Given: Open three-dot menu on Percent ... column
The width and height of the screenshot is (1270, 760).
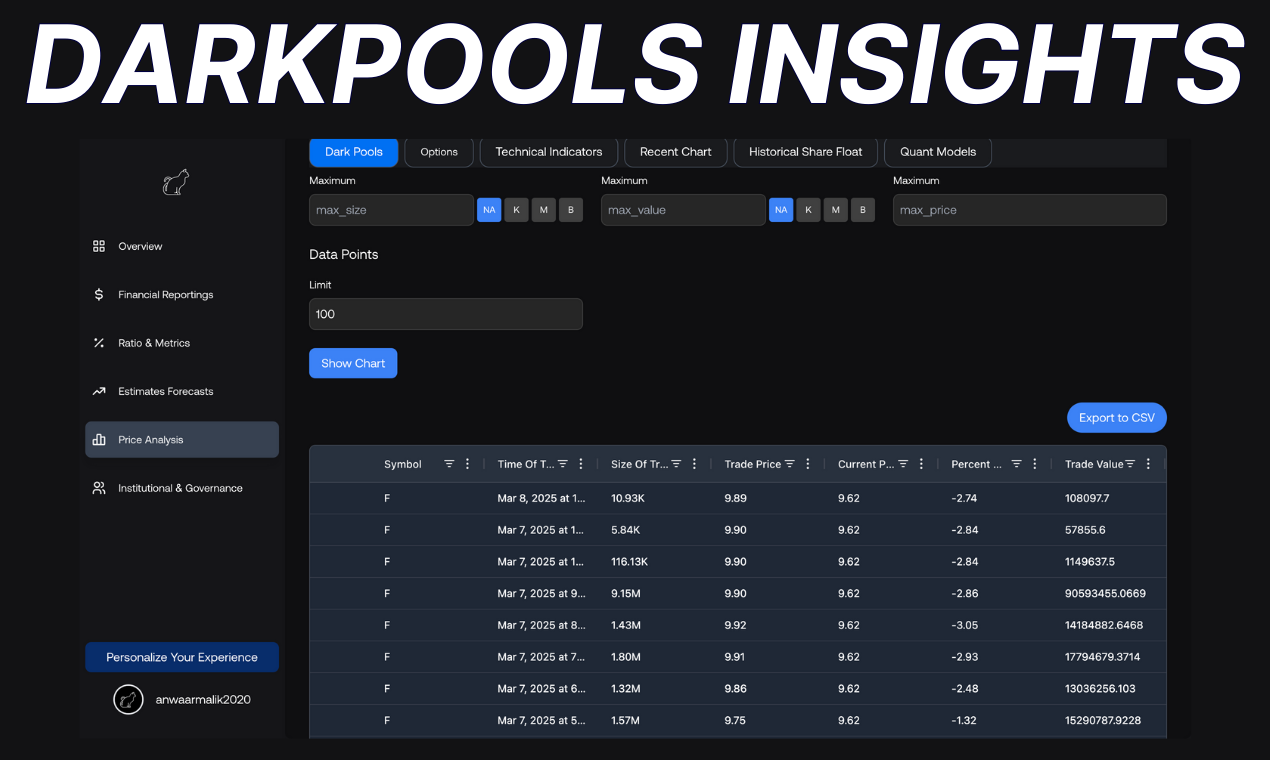Looking at the screenshot, I should [1035, 464].
